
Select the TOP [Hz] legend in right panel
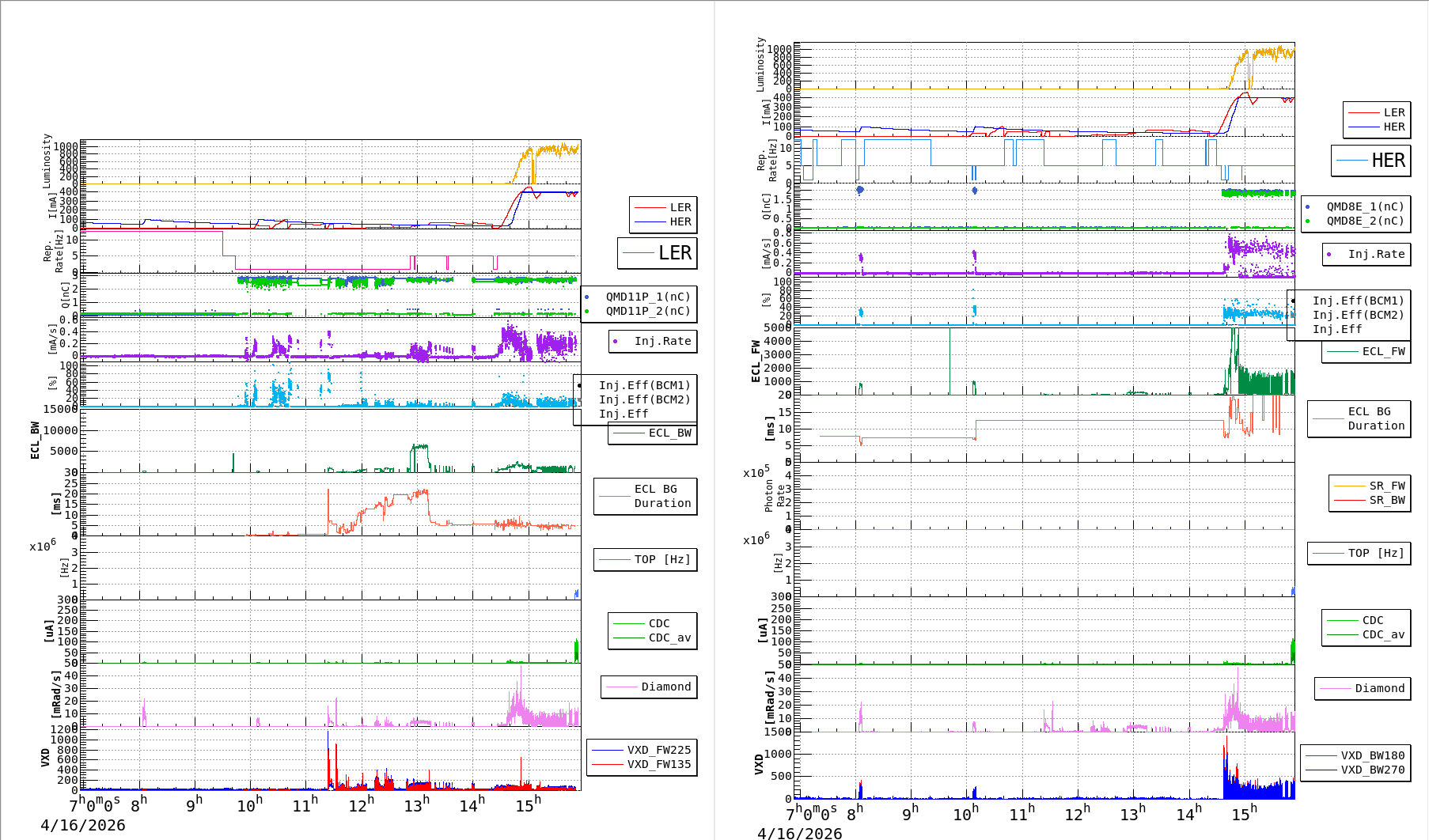(x=1376, y=553)
